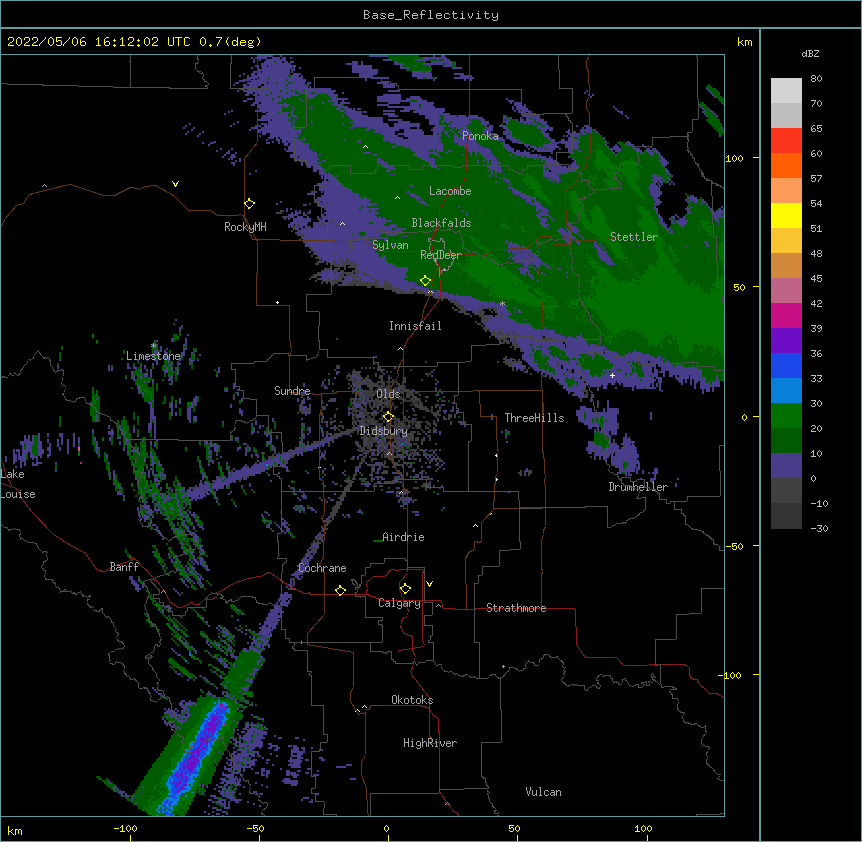Select the Innisfail label
Viewport: 862px width, 842px height.
[415, 326]
